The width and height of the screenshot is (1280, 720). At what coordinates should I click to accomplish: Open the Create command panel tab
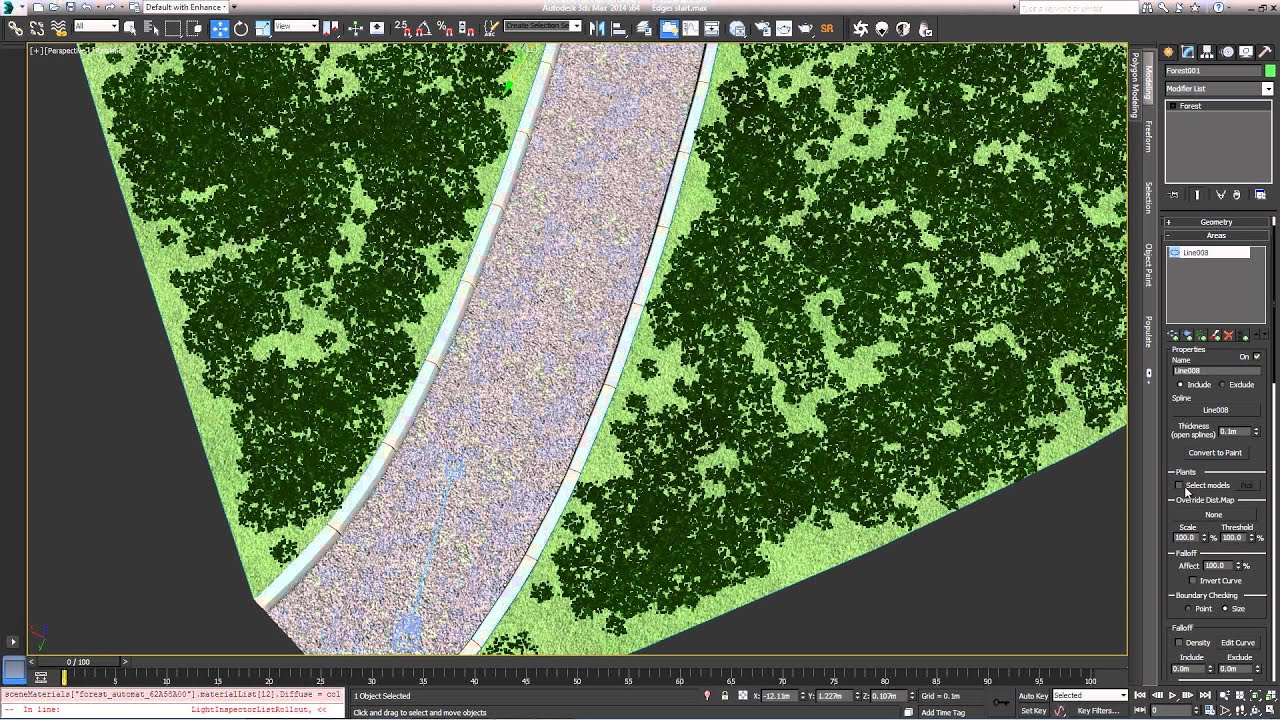1168,52
